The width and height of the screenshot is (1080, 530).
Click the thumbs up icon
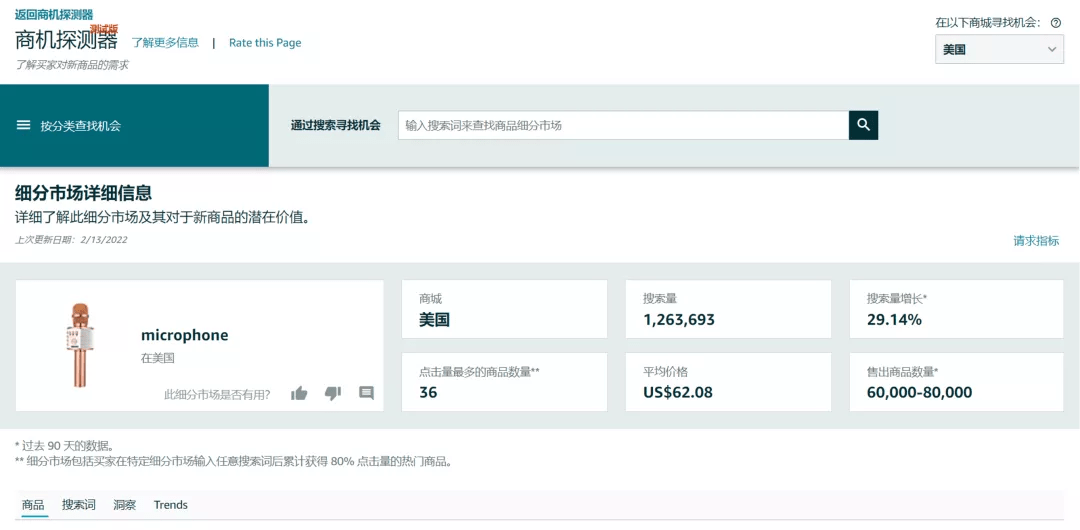coord(299,394)
